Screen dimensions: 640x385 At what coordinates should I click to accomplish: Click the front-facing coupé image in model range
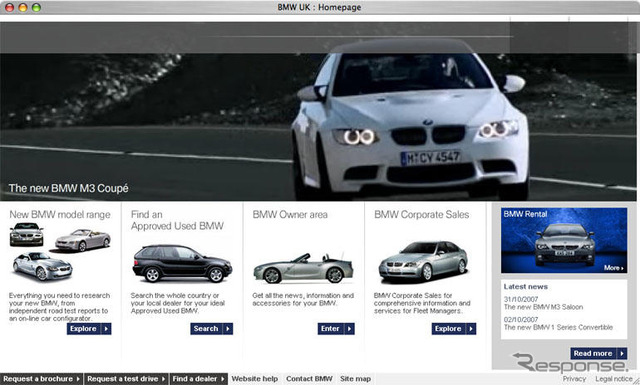(27, 234)
